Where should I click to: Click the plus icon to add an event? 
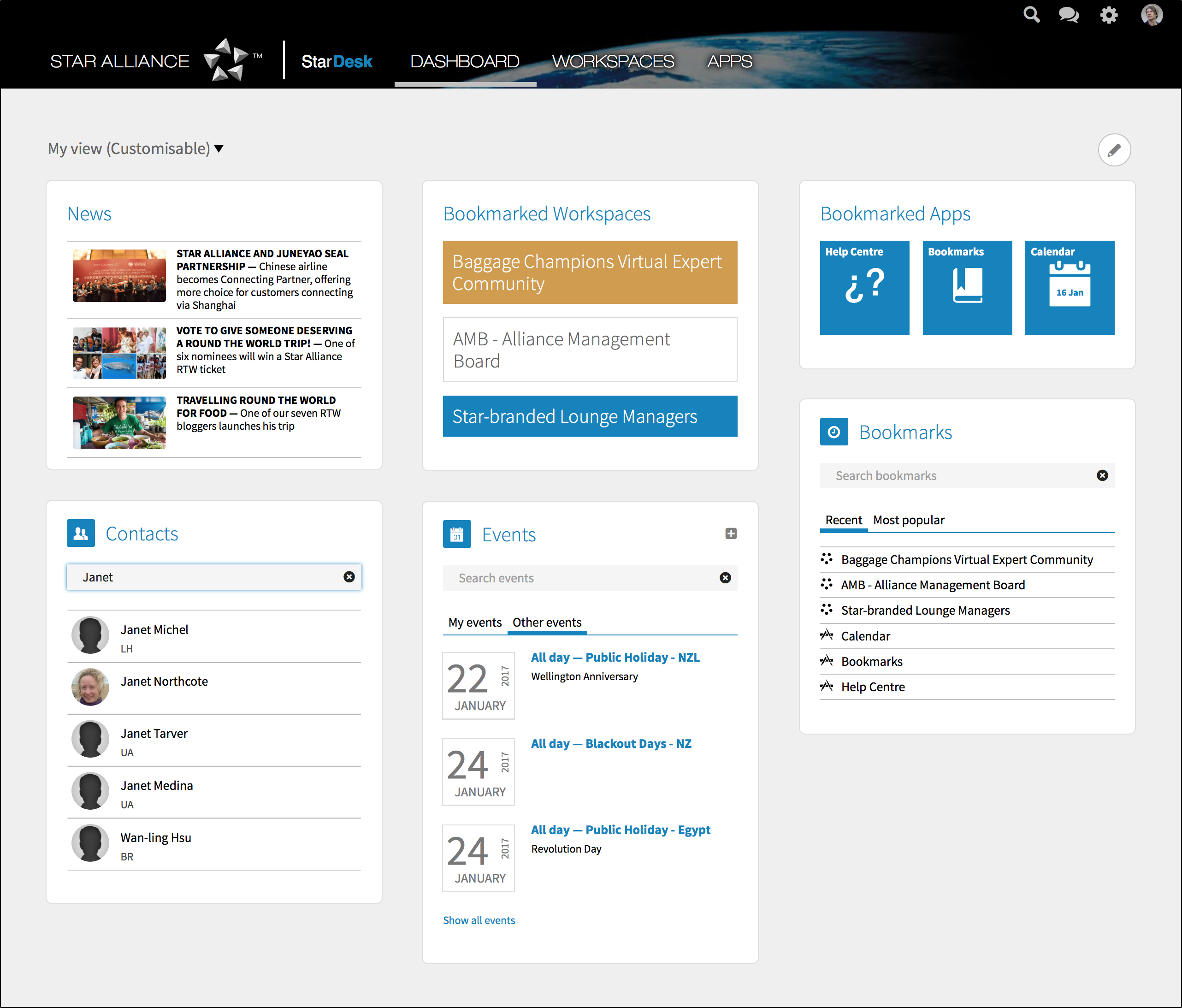point(731,534)
